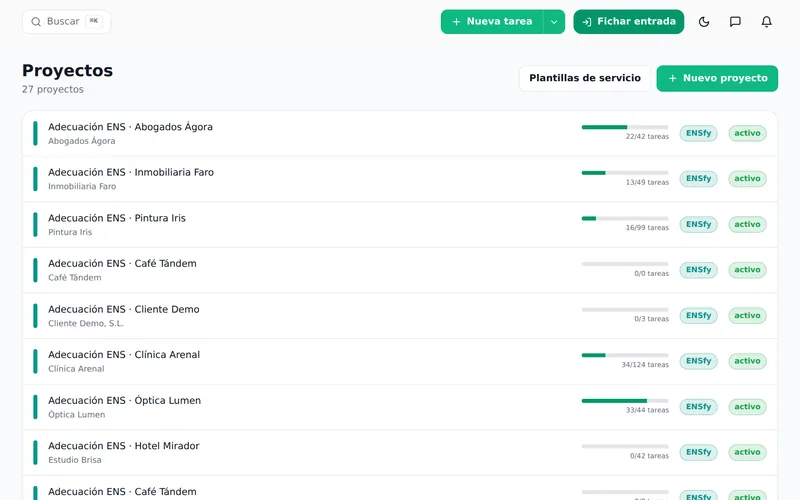Image resolution: width=800 pixels, height=500 pixels.
Task: Create a task with Nueva tarea
Action: (x=492, y=21)
